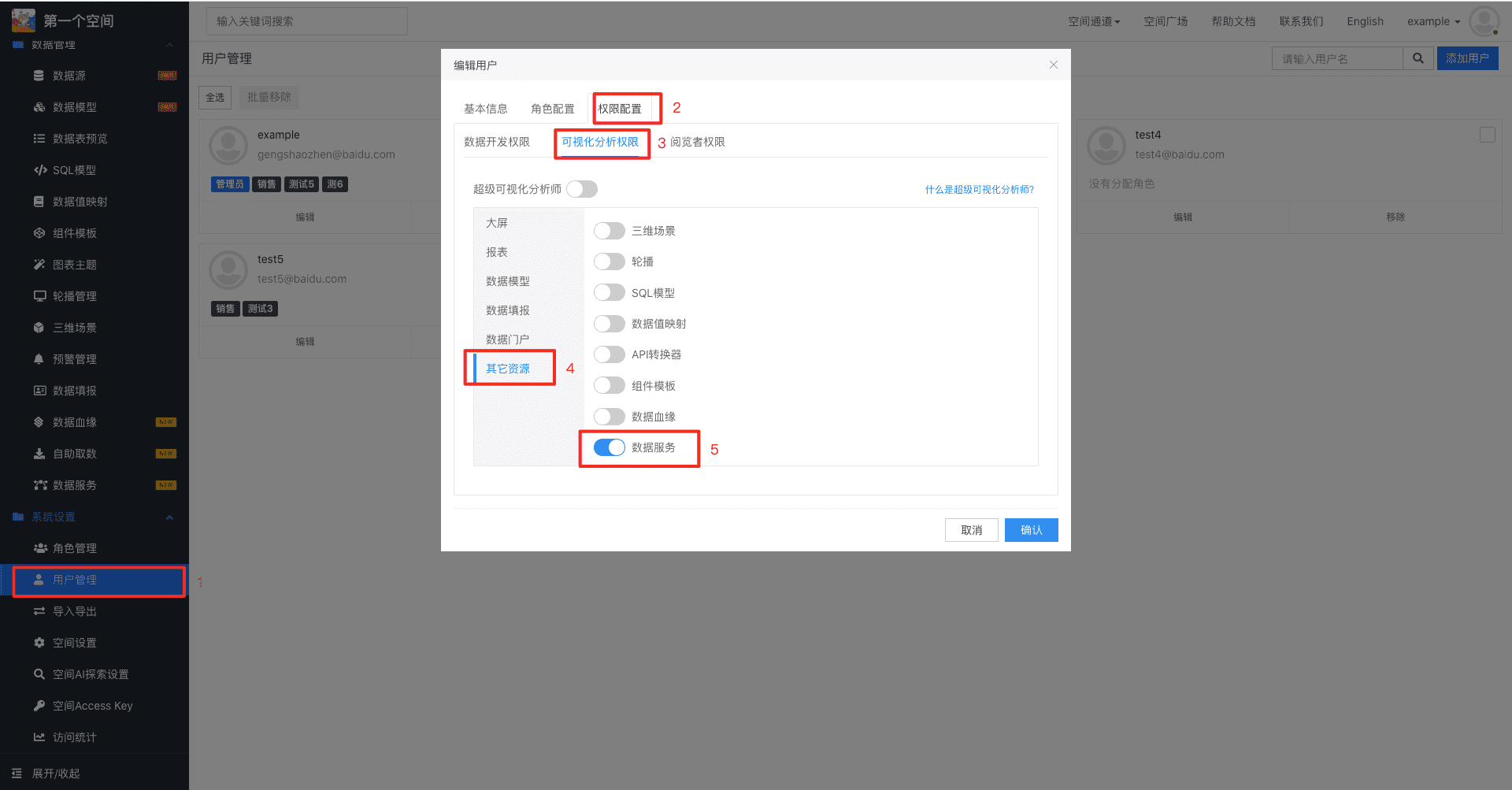The height and width of the screenshot is (790, 1512).
Task: Open 组件模板 sidebar item
Action: coord(75,233)
